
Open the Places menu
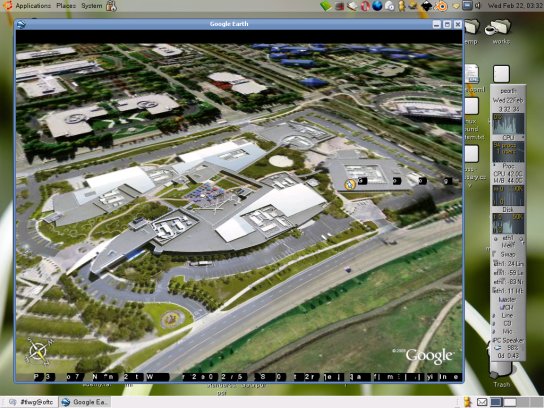pos(66,6)
